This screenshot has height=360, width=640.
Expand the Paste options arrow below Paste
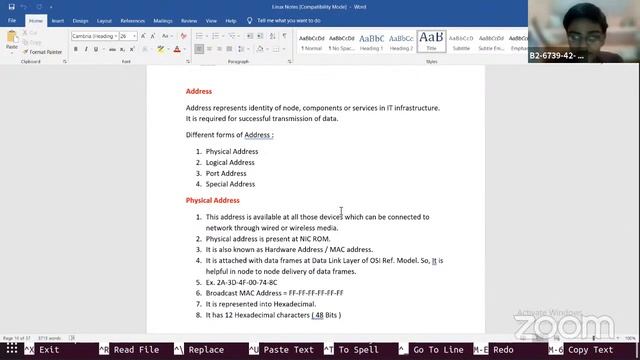coord(12,52)
